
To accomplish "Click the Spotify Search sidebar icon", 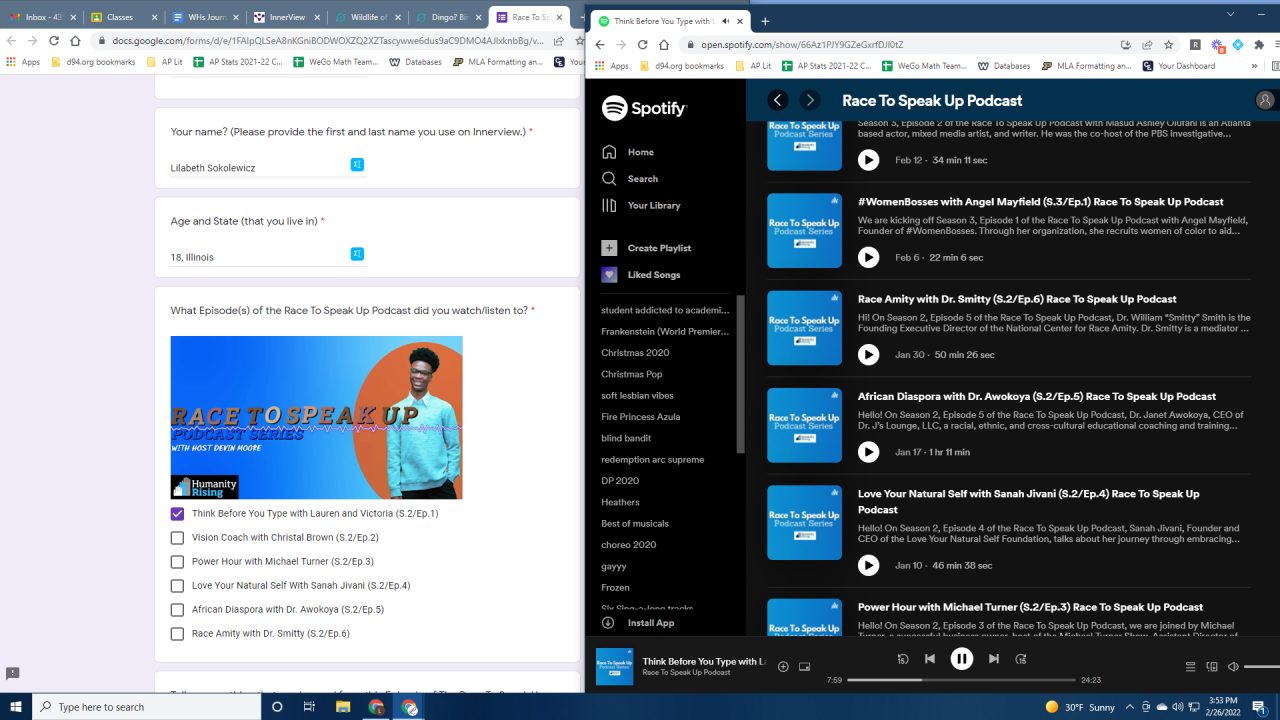I will [x=609, y=179].
